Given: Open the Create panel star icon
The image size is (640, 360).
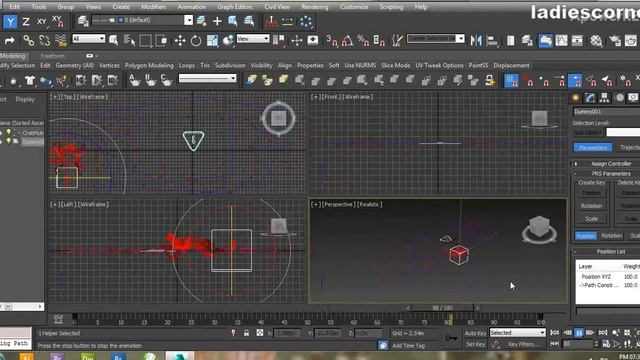Looking at the screenshot, I should click(576, 98).
